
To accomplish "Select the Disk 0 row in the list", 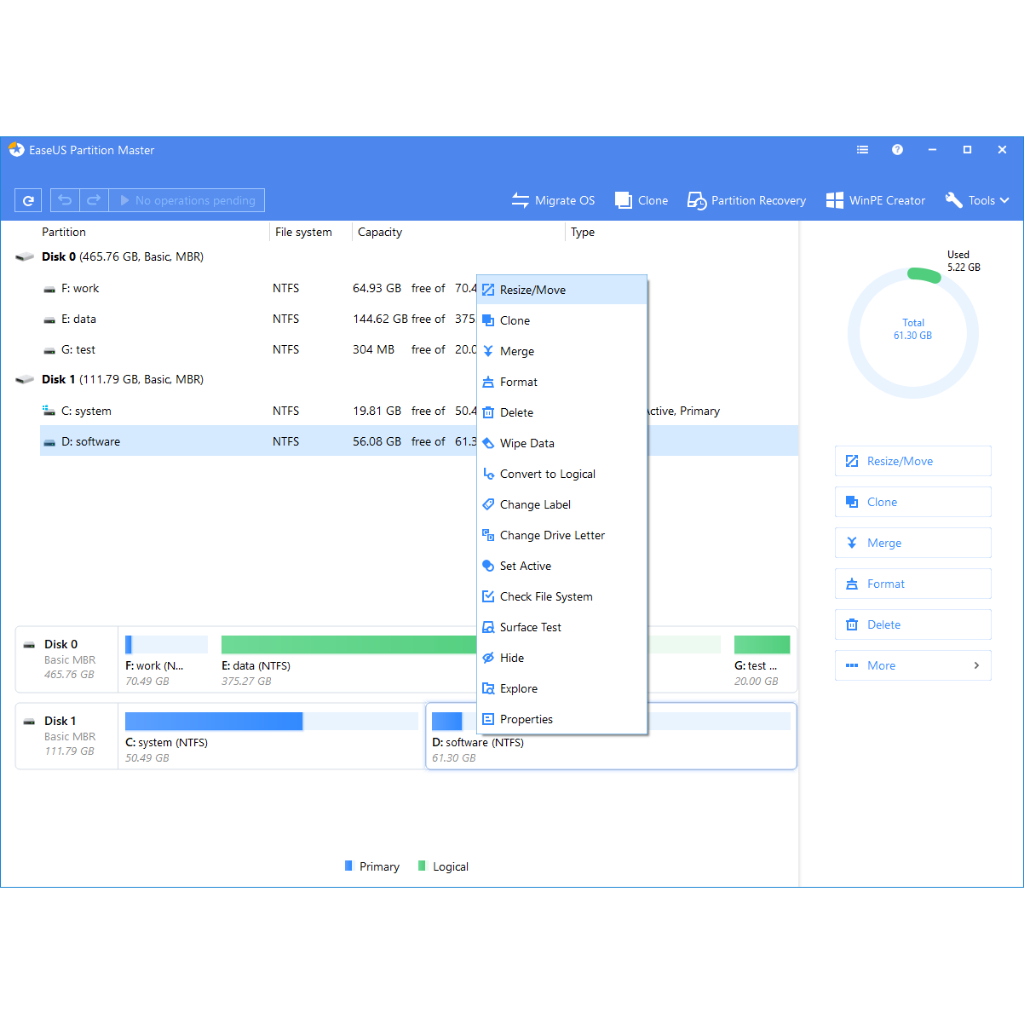I will 122,257.
